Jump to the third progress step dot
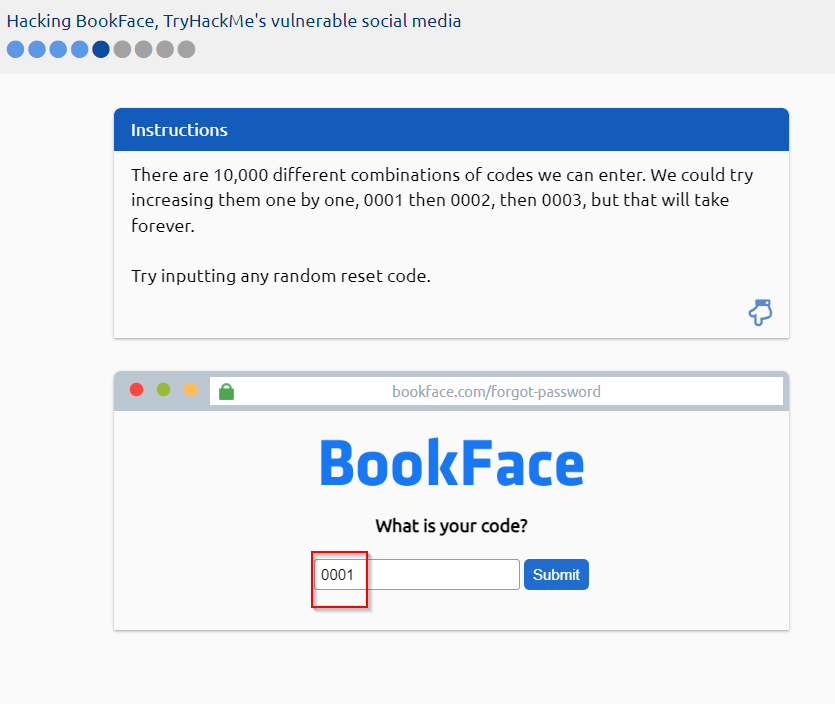 click(58, 49)
